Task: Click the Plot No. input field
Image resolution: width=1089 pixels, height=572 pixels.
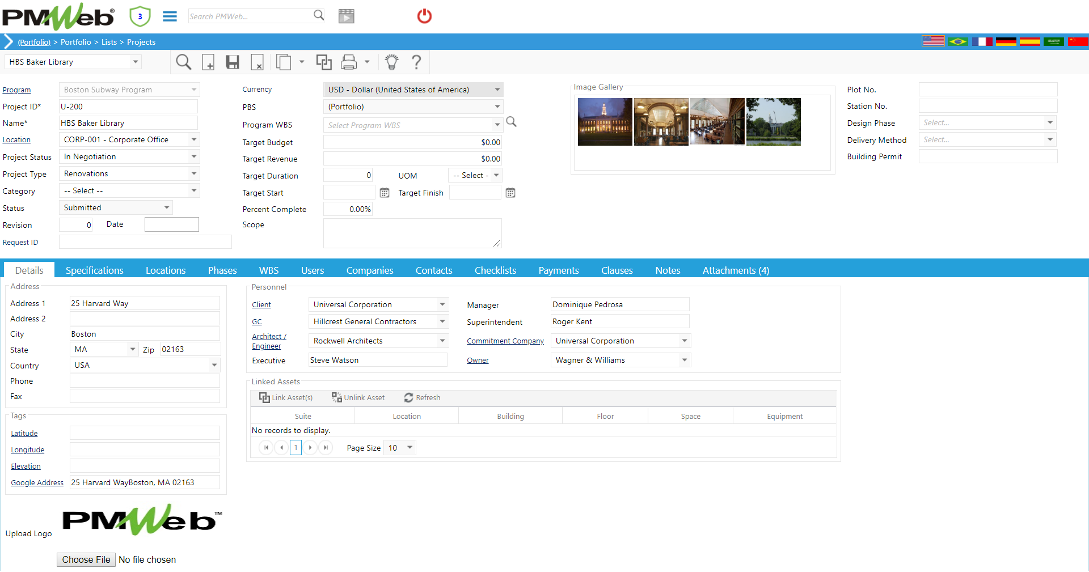Action: 988,90
